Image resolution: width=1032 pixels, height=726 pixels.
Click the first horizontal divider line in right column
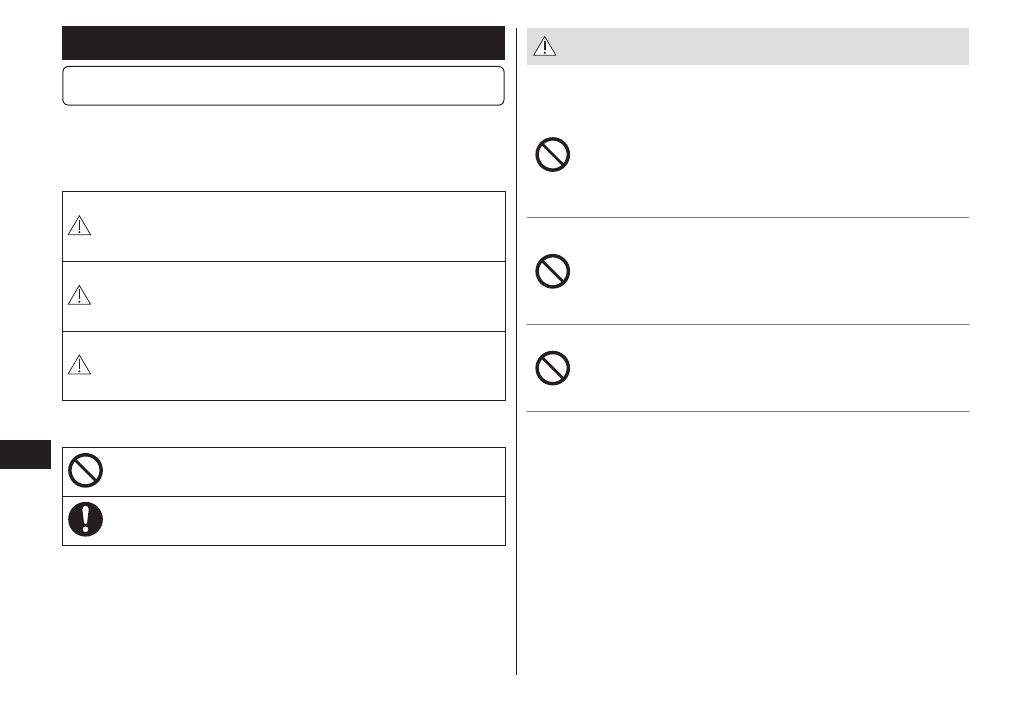click(748, 217)
